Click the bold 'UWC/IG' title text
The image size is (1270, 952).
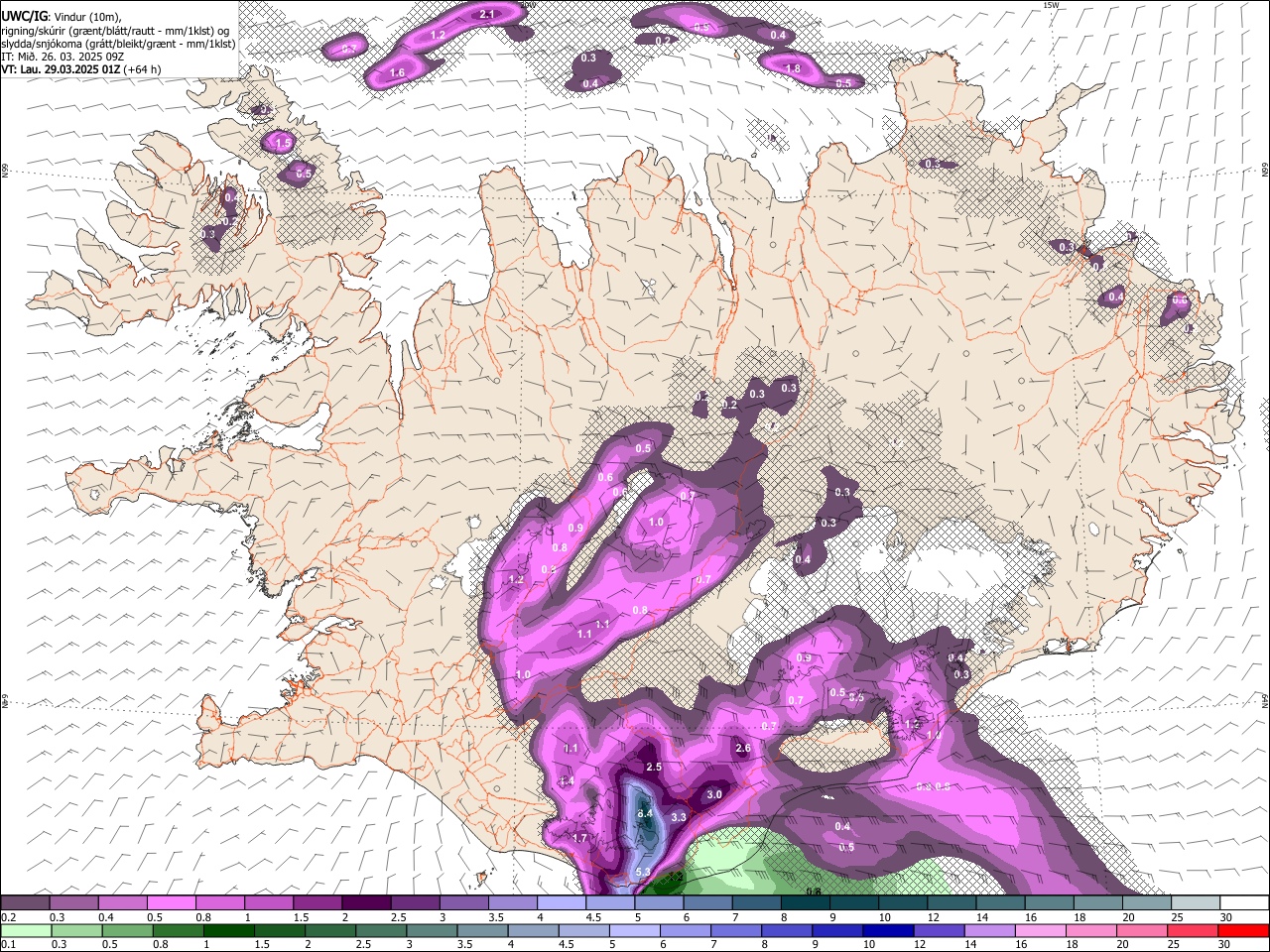[24, 17]
